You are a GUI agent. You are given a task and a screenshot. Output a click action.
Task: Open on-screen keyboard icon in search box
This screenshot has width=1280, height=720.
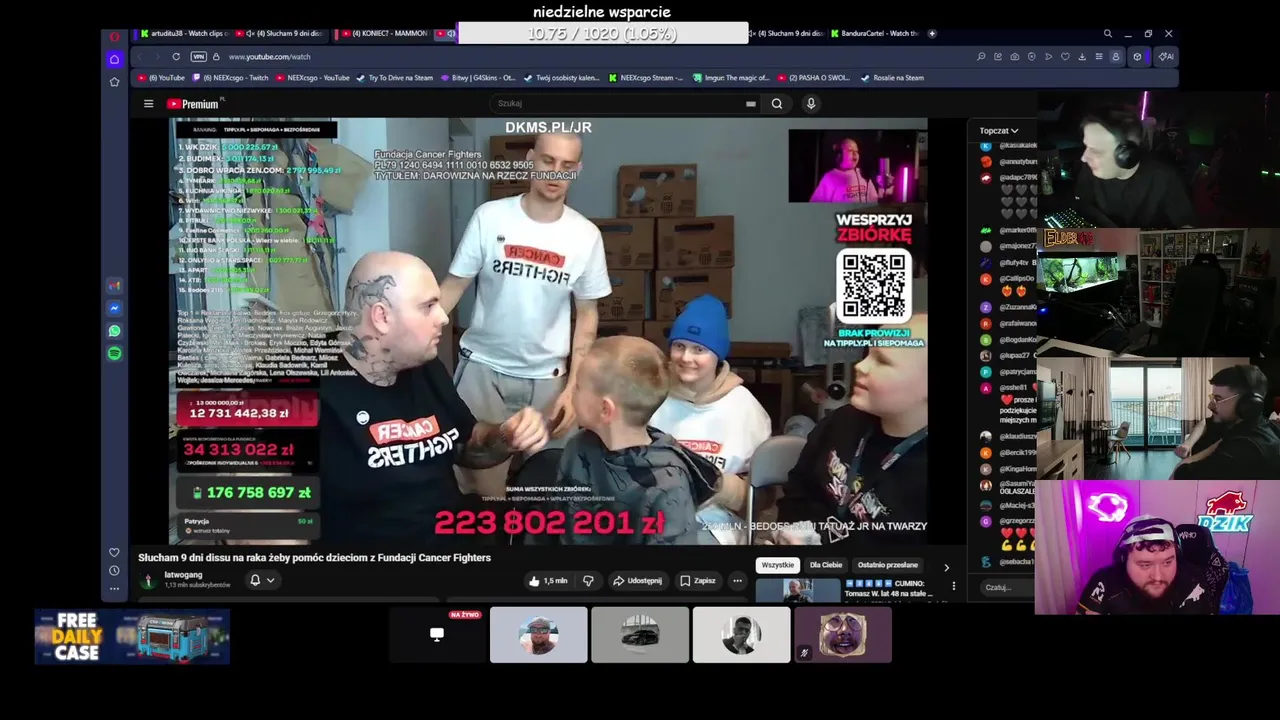(x=750, y=103)
